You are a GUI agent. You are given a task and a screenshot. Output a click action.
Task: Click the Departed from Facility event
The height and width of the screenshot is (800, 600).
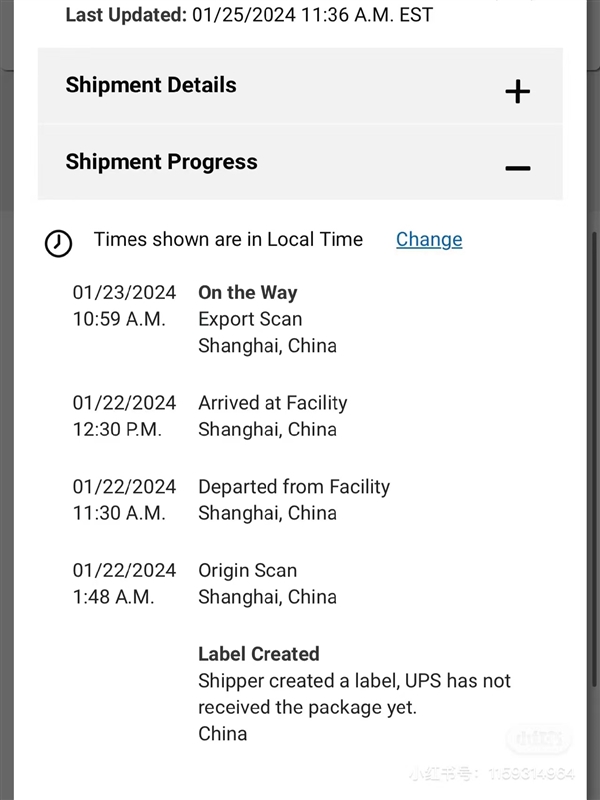tap(294, 487)
